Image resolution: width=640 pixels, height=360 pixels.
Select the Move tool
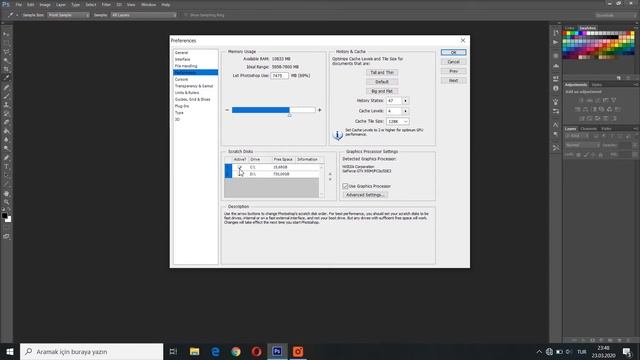pyautogui.click(x=7, y=34)
